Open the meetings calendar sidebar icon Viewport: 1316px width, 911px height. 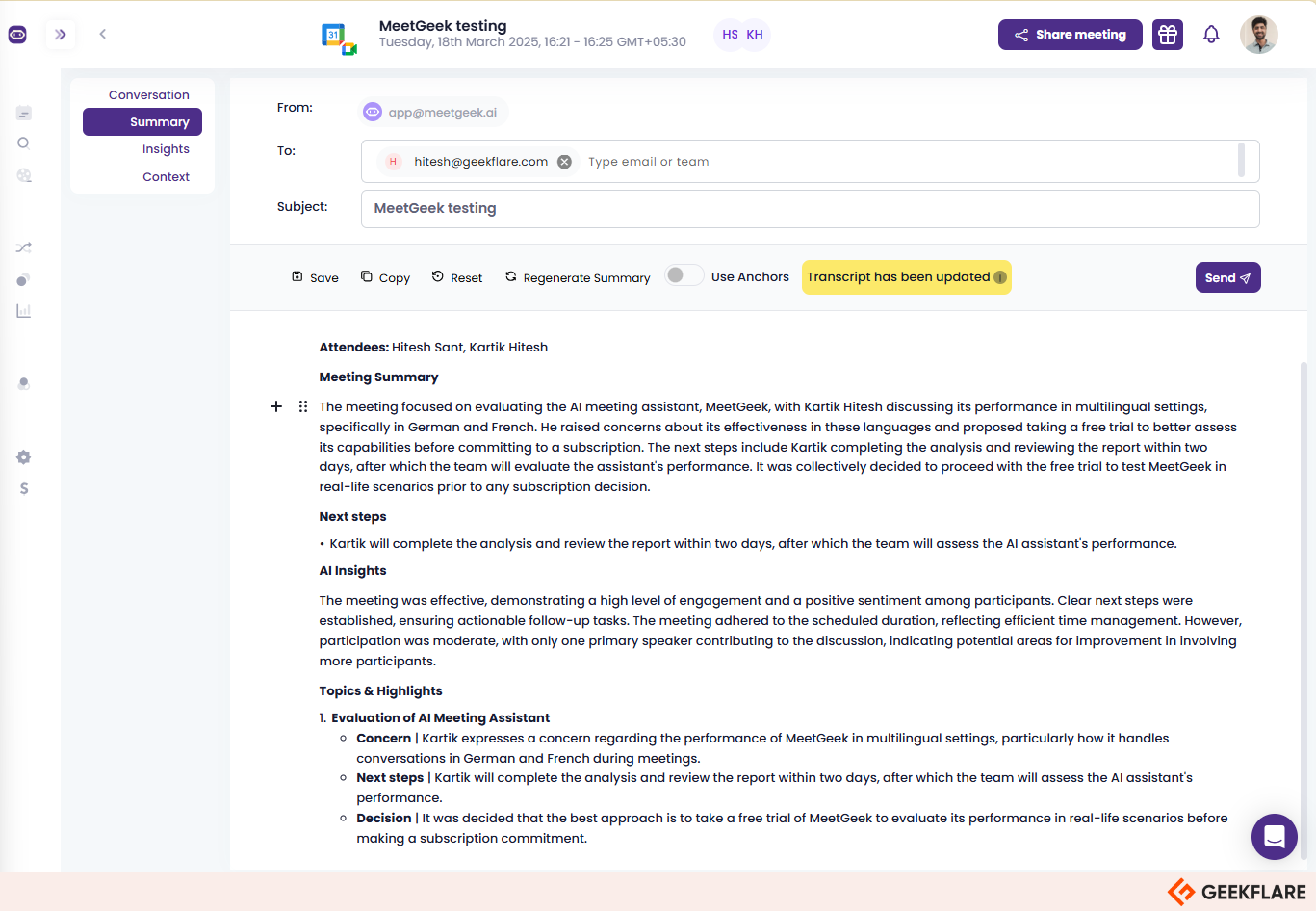(x=24, y=114)
